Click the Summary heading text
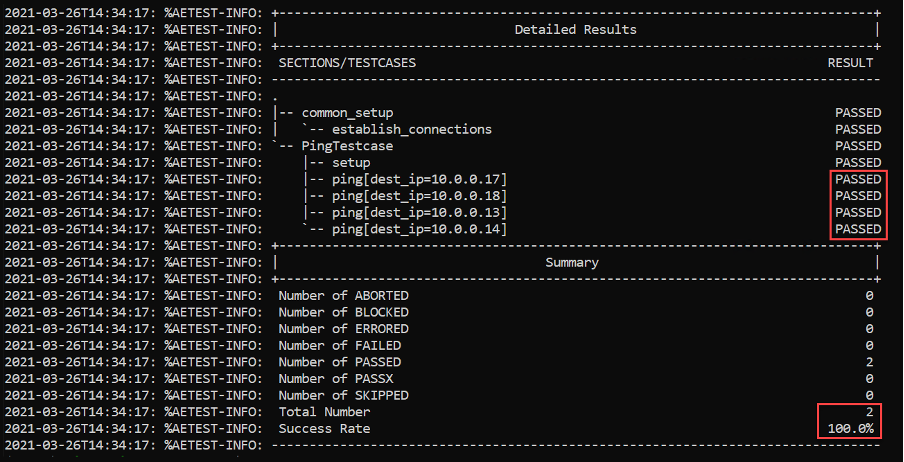The height and width of the screenshot is (462, 904). point(572,263)
